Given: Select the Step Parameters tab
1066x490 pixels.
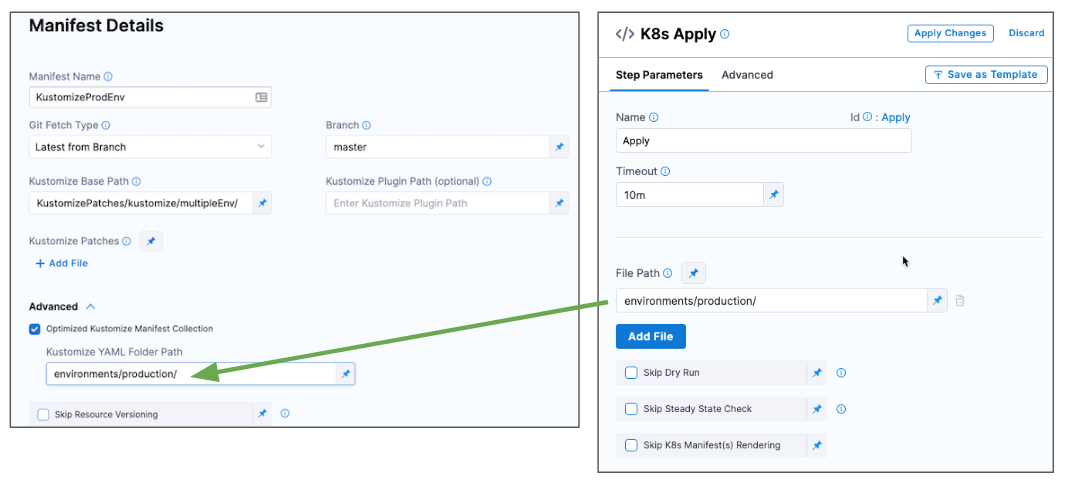Looking at the screenshot, I should point(659,75).
